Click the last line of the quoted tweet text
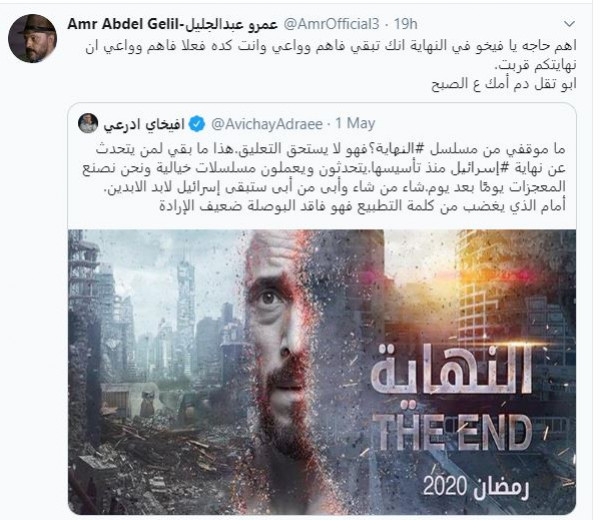This screenshot has width=600, height=520. [362, 206]
